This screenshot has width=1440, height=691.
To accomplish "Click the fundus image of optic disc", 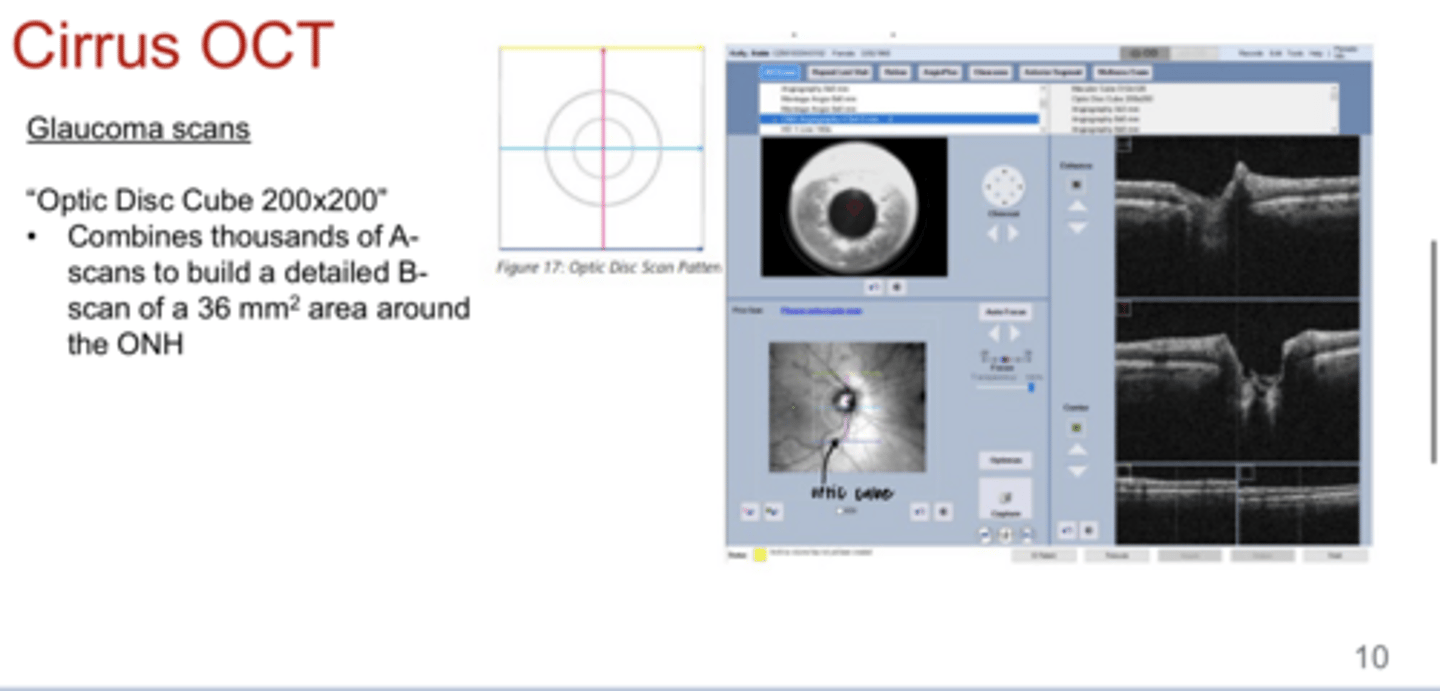I will [847, 407].
